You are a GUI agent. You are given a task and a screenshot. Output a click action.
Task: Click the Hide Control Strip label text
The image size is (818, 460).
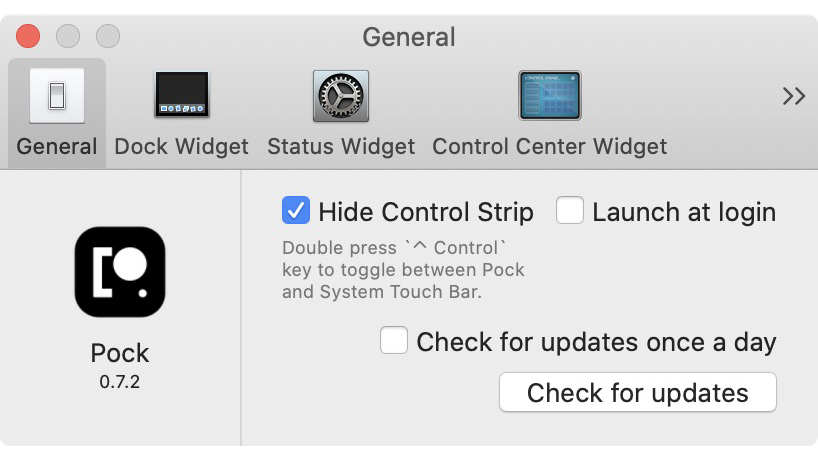tap(426, 212)
